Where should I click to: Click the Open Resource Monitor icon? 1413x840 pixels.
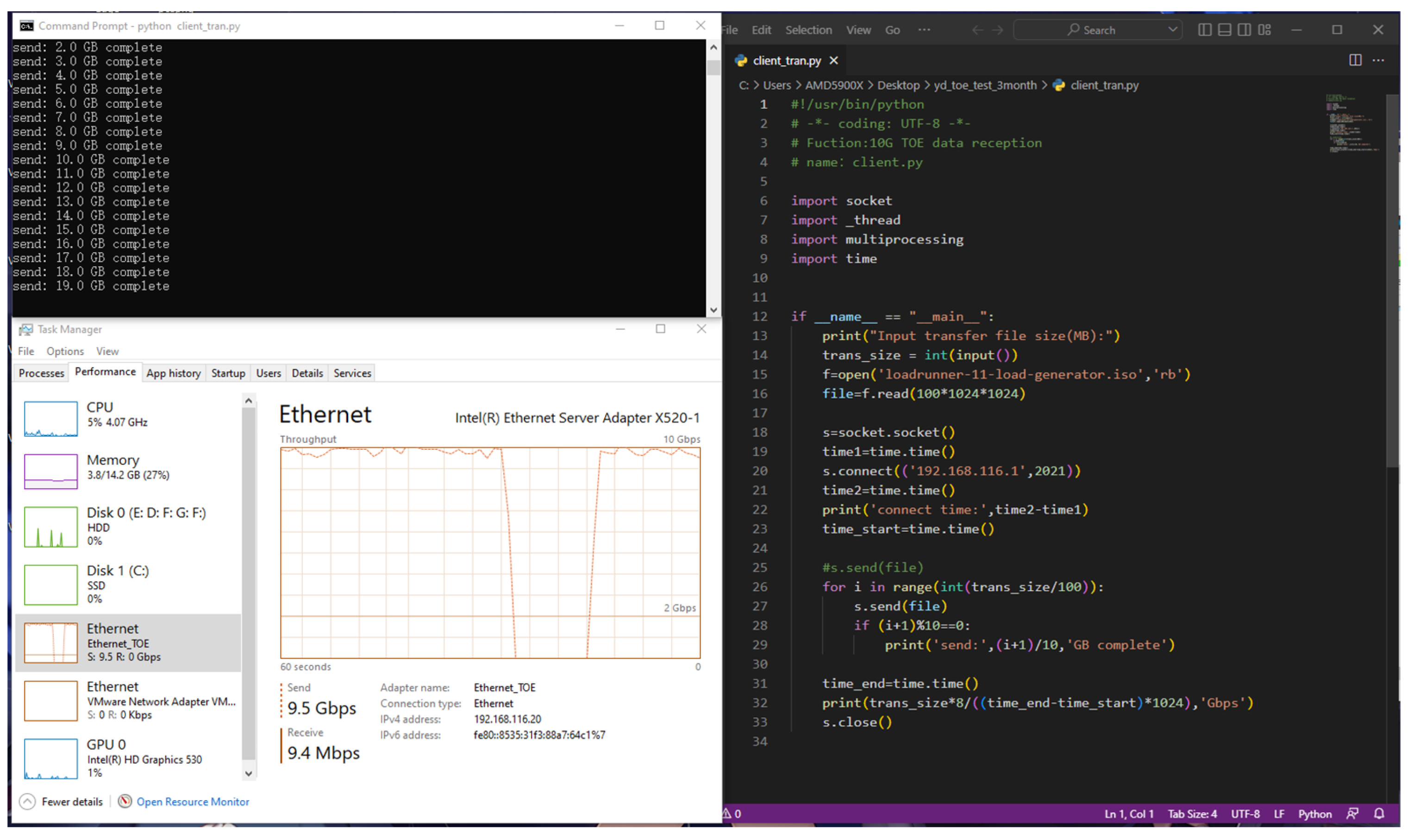point(125,801)
